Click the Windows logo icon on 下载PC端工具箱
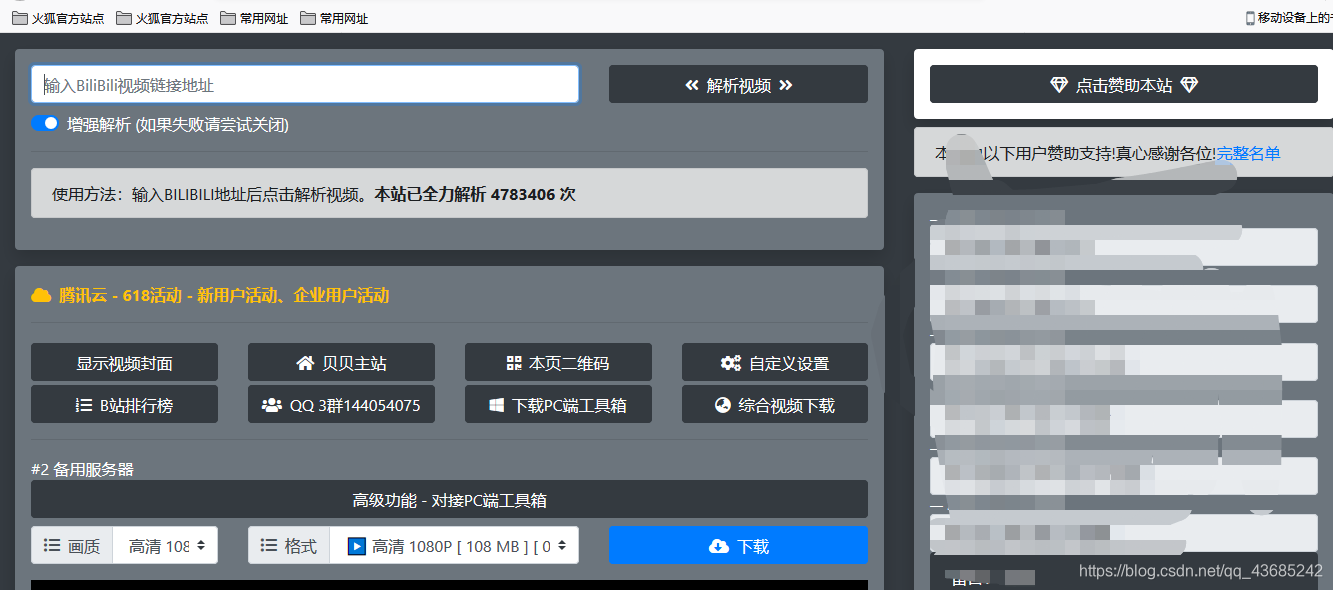Screen dimensions: 1333x590 click(x=496, y=405)
